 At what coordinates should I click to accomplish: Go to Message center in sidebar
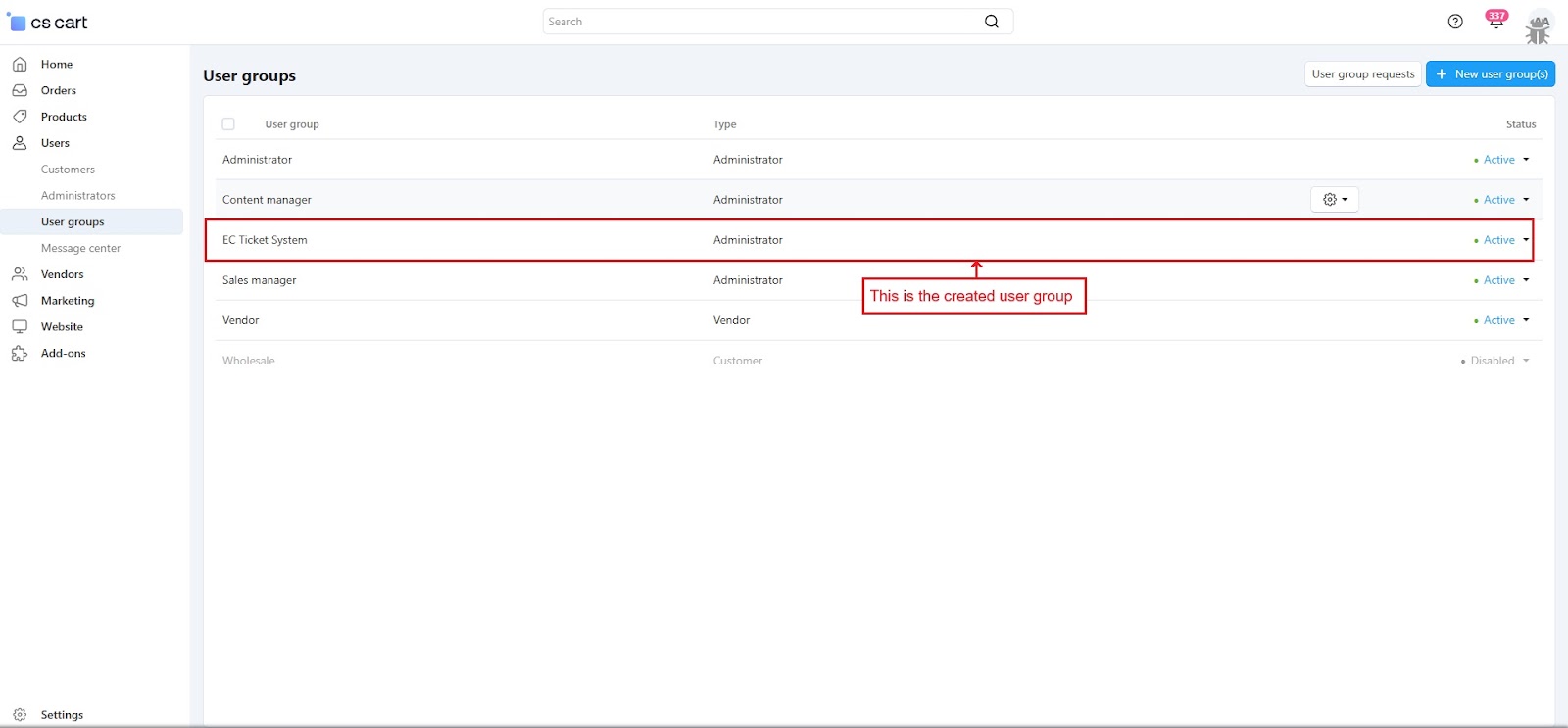pos(80,249)
